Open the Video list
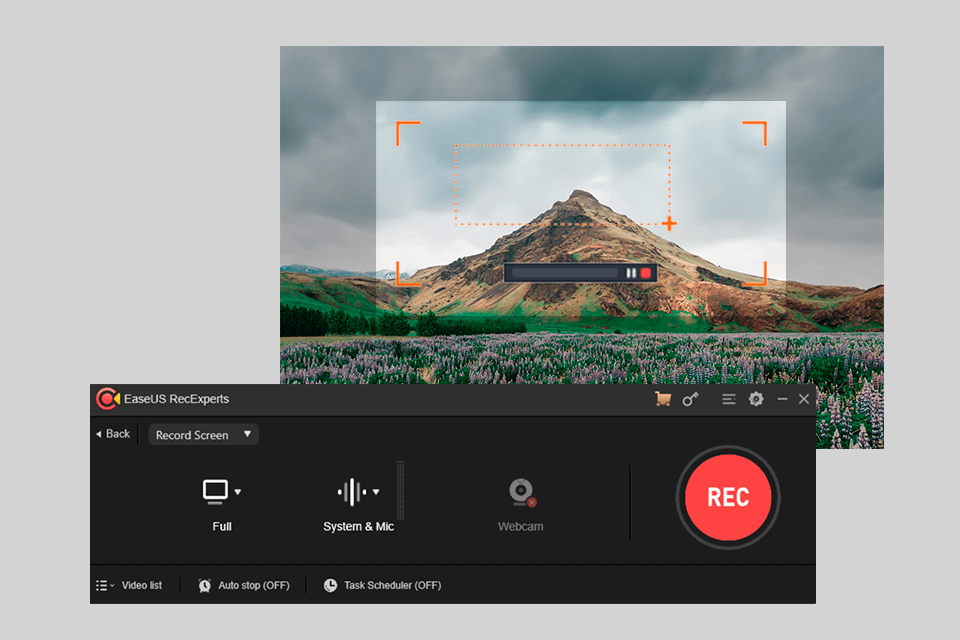Viewport: 960px width, 640px height. pos(133,585)
